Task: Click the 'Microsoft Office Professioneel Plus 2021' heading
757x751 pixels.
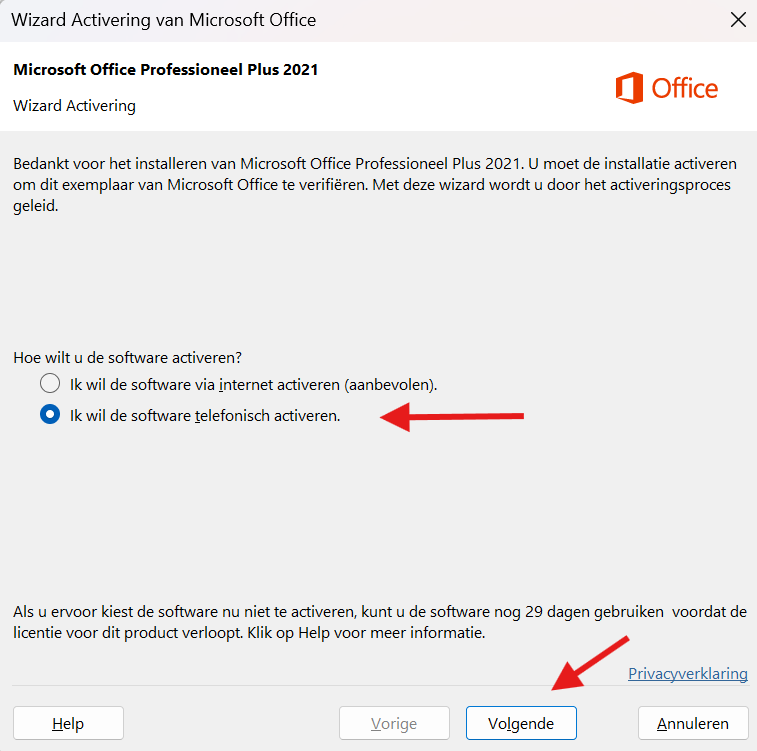Action: [166, 70]
